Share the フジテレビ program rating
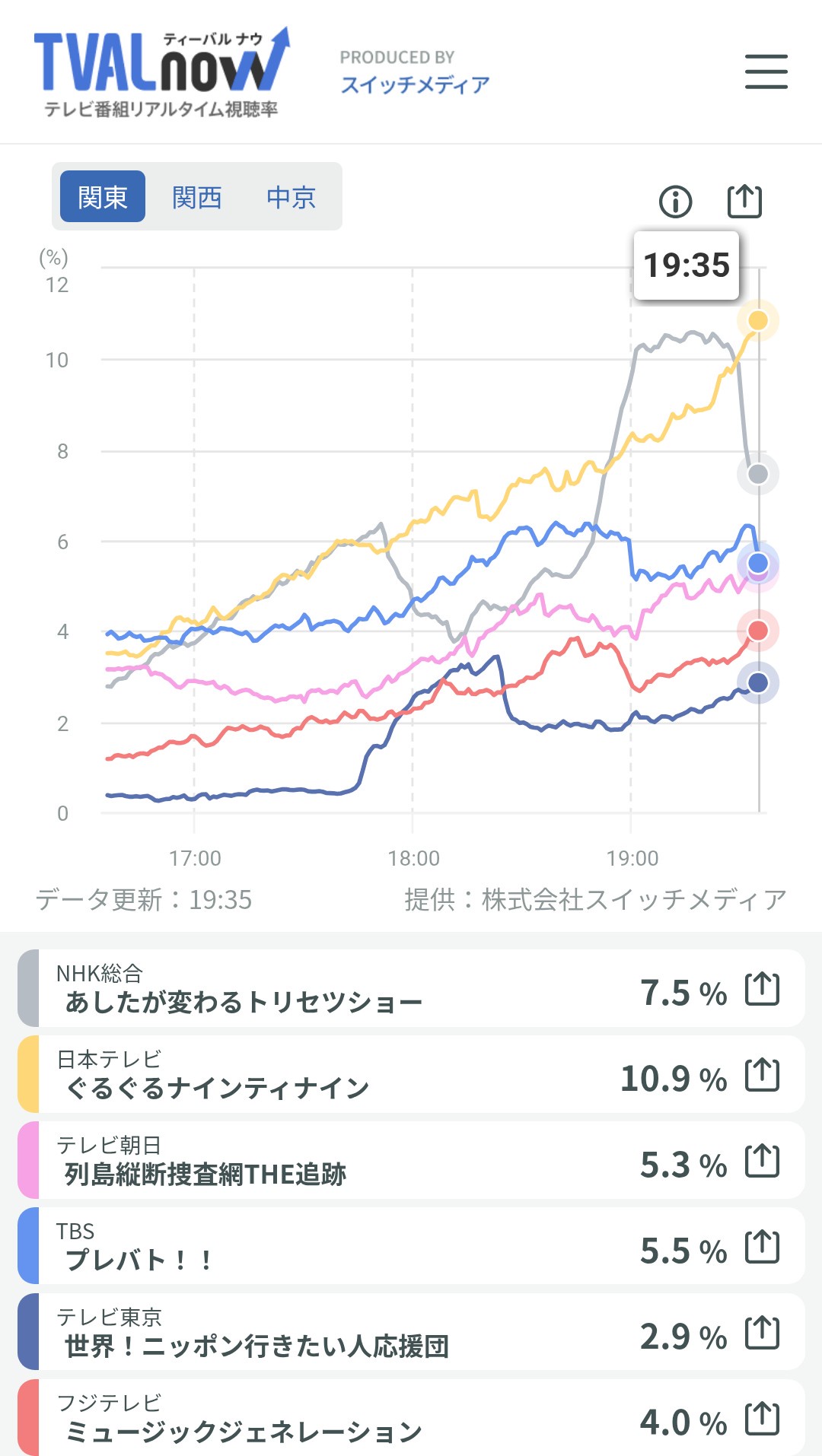 point(762,1419)
